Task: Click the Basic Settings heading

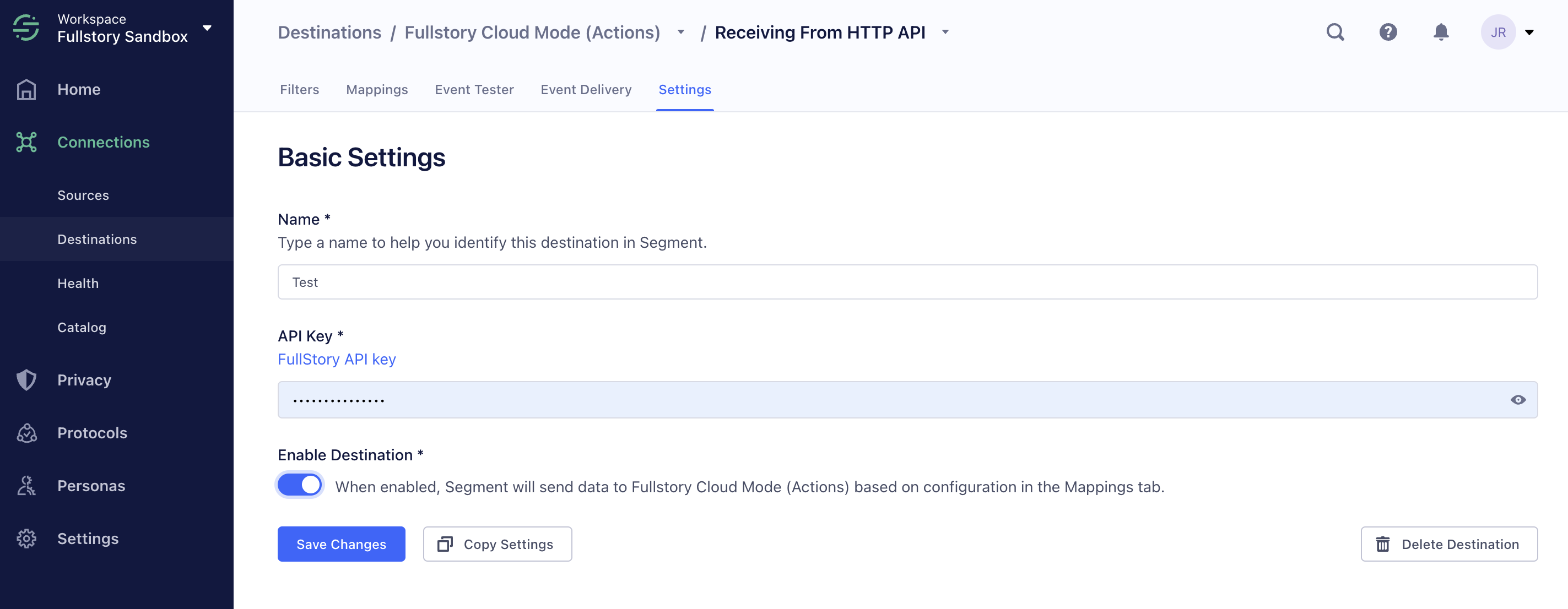Action: point(361,157)
